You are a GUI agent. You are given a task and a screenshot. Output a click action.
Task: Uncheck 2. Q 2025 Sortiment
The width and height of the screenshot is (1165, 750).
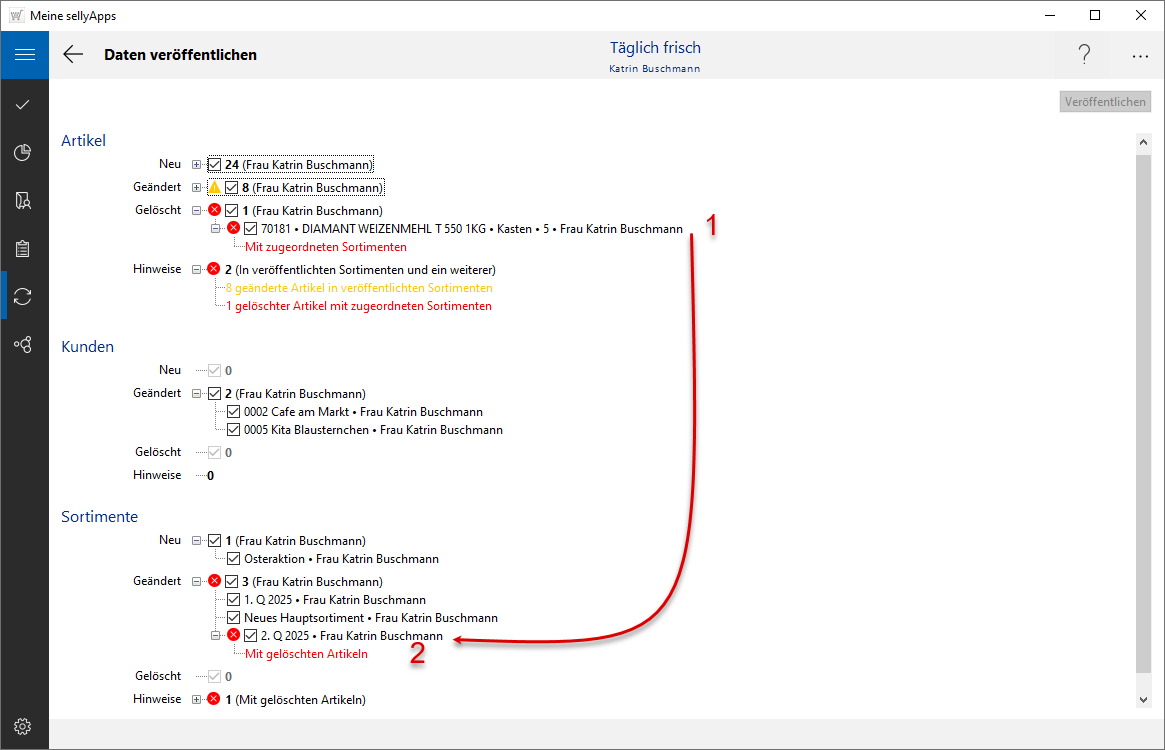tap(250, 636)
